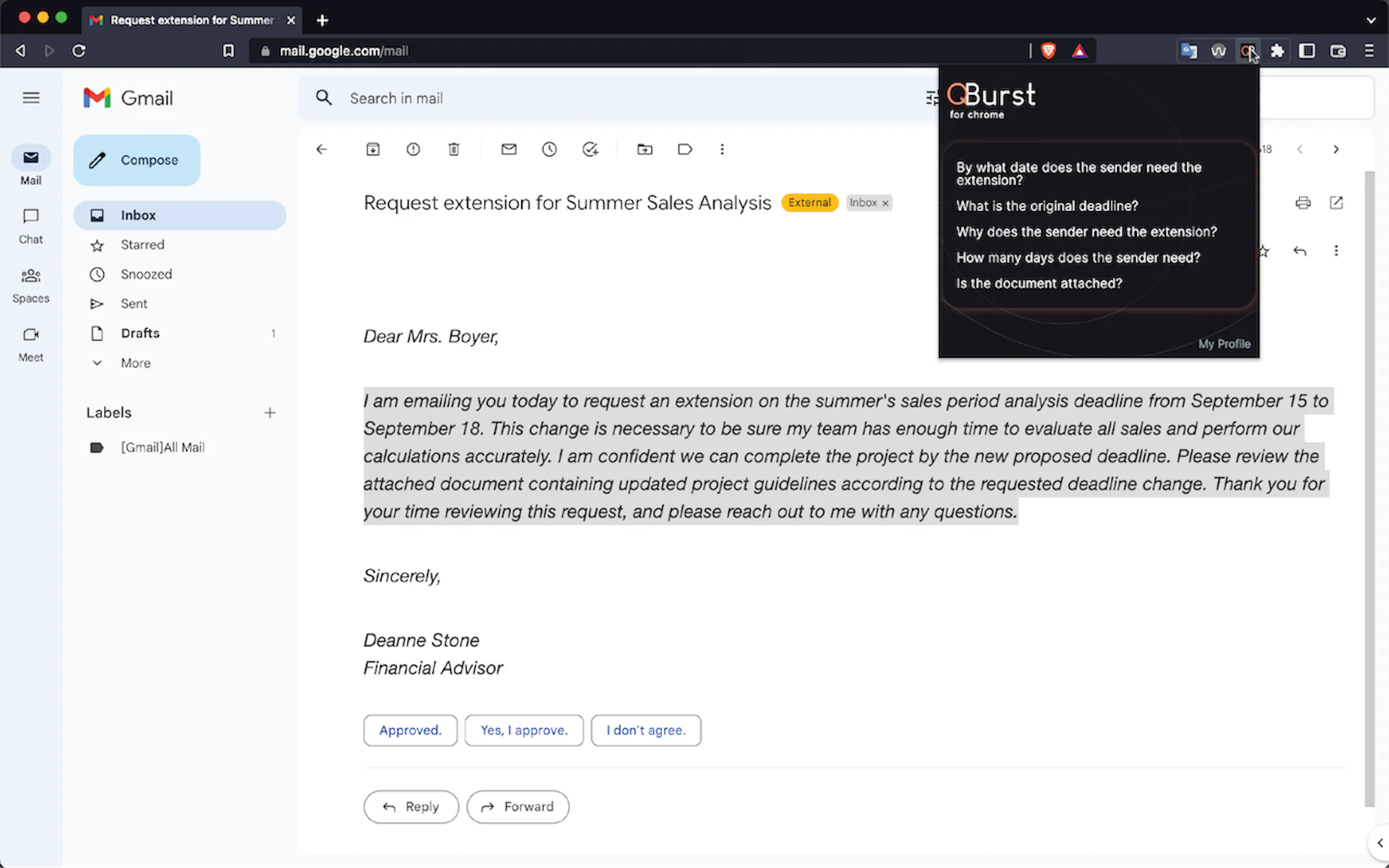The width and height of the screenshot is (1389, 868).
Task: Remove the Inbox label from the email
Action: click(x=885, y=203)
